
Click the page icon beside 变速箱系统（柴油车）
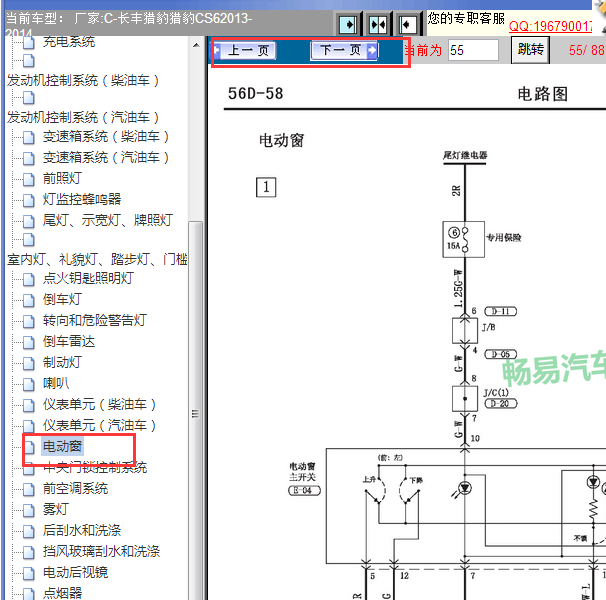tap(29, 137)
